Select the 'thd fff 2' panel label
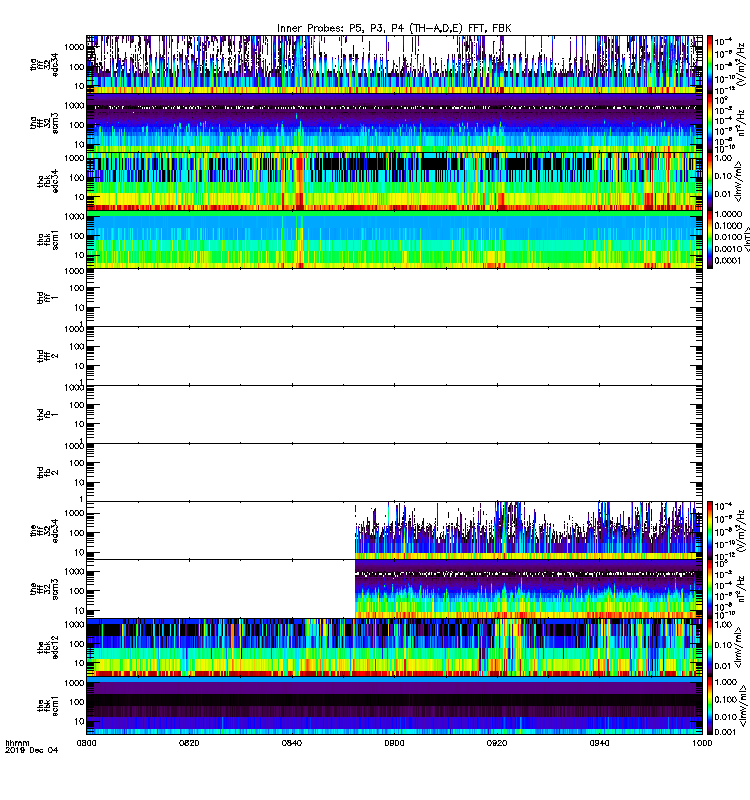This screenshot has height=800, width=750. pyautogui.click(x=47, y=356)
